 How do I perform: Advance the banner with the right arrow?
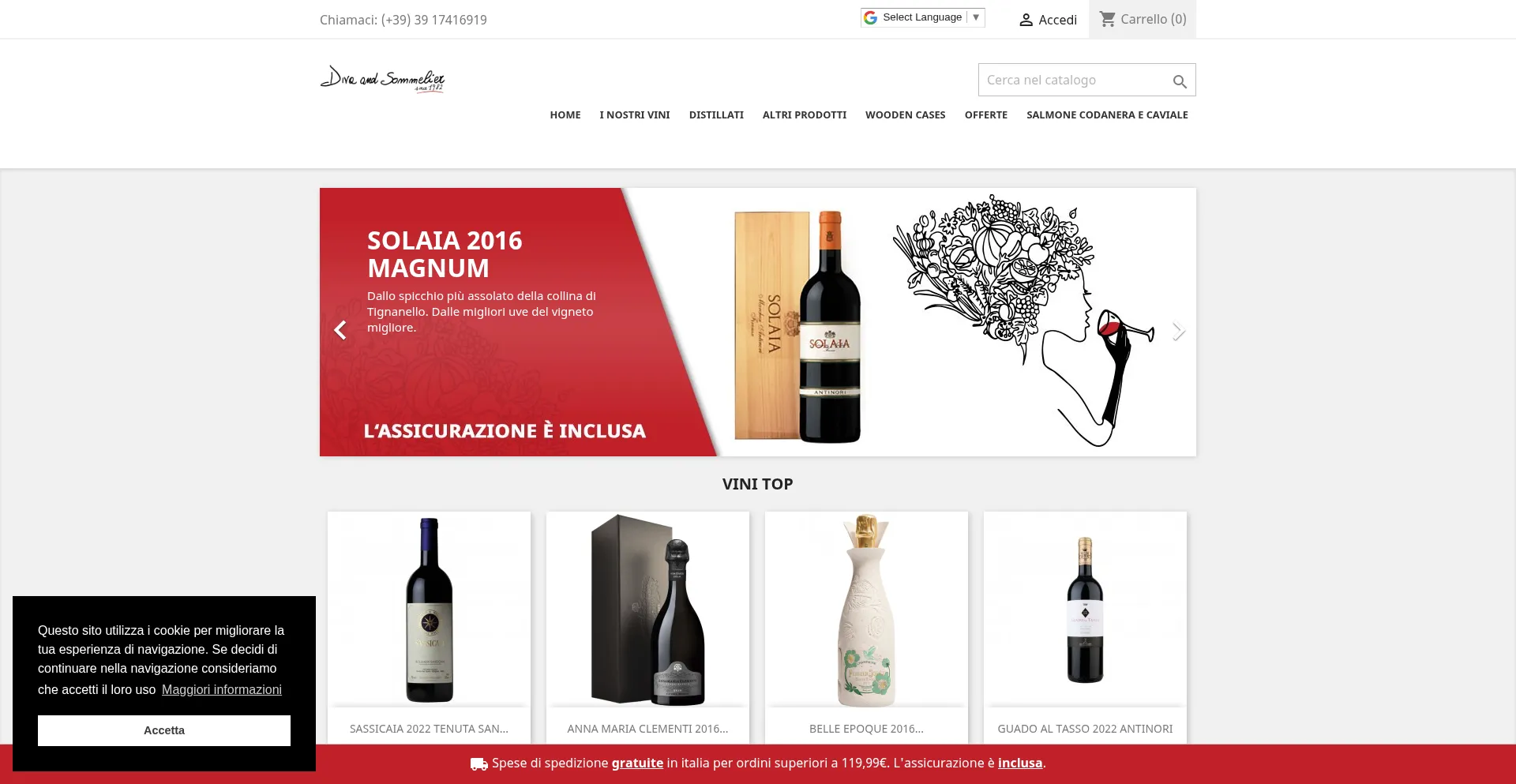click(1178, 332)
